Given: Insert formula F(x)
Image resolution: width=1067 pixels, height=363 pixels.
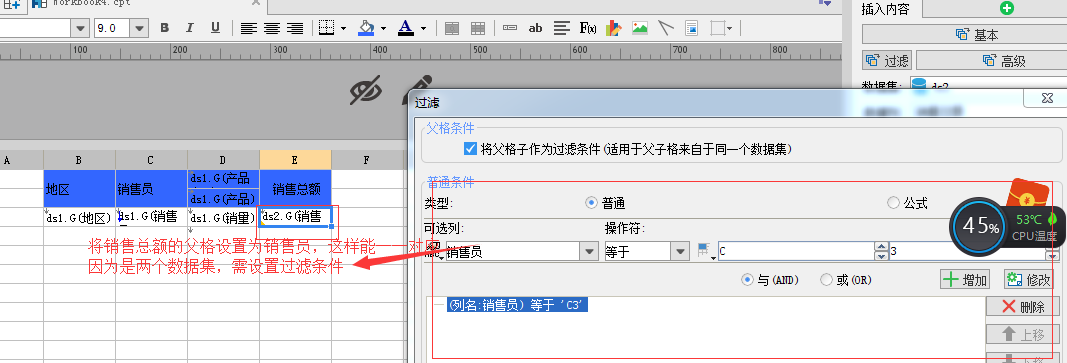Looking at the screenshot, I should tap(588, 28).
